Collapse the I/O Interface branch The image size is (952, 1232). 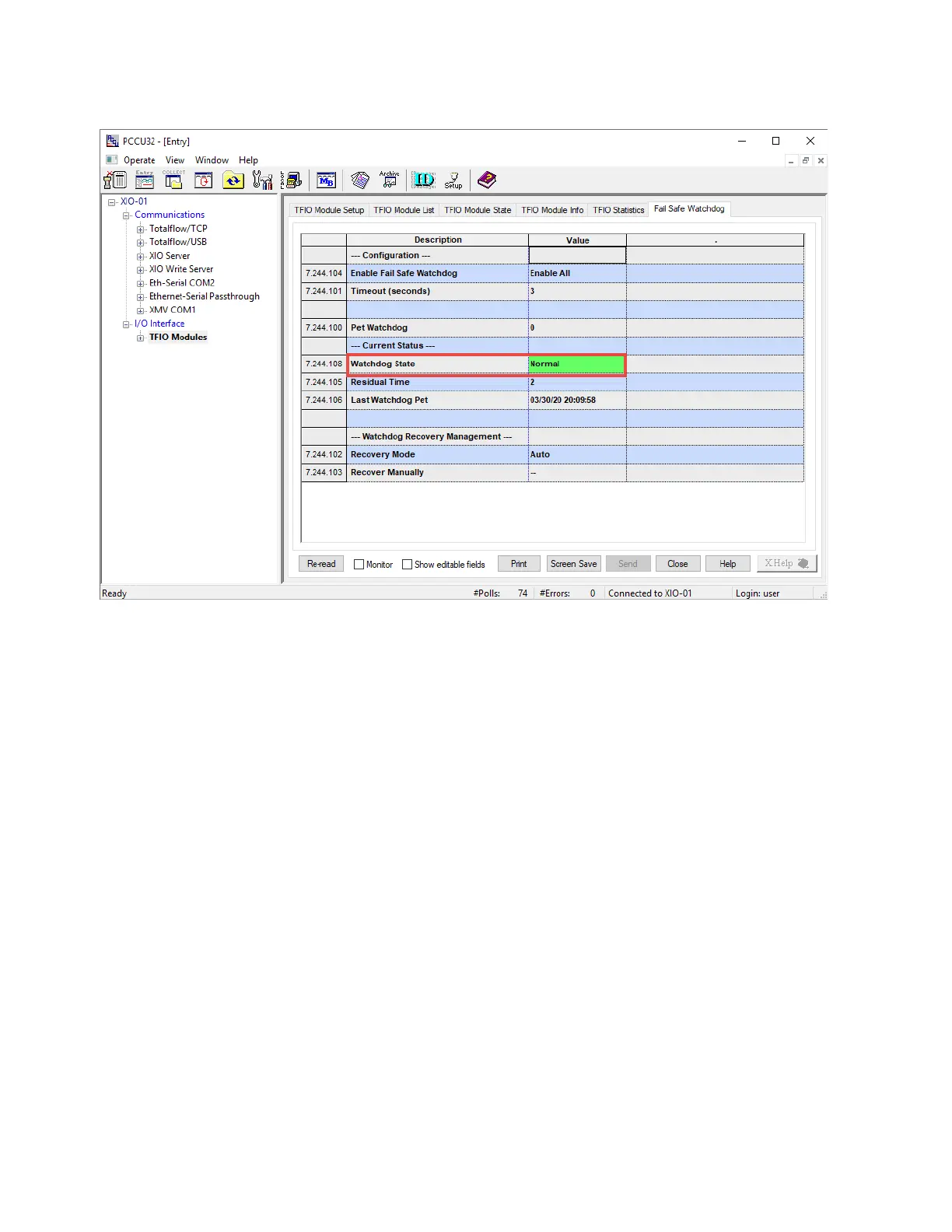126,324
